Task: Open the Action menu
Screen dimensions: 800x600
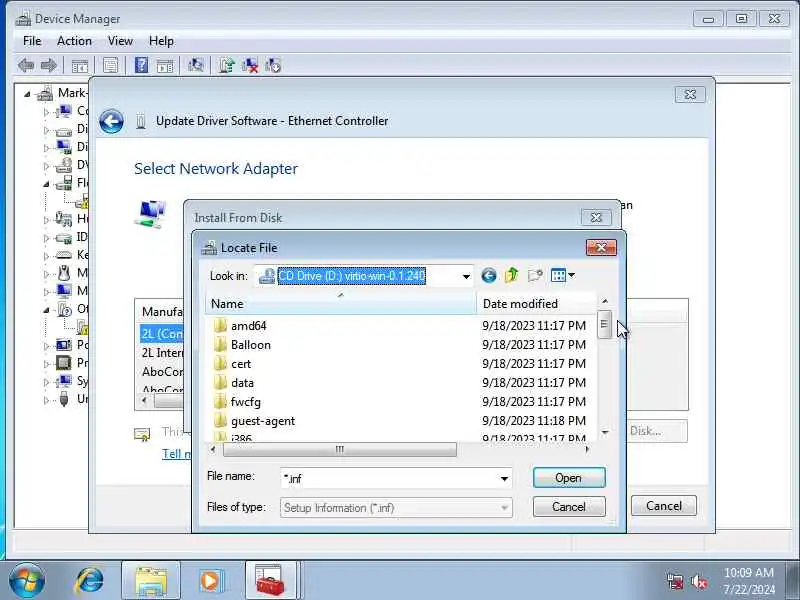Action: click(x=74, y=41)
